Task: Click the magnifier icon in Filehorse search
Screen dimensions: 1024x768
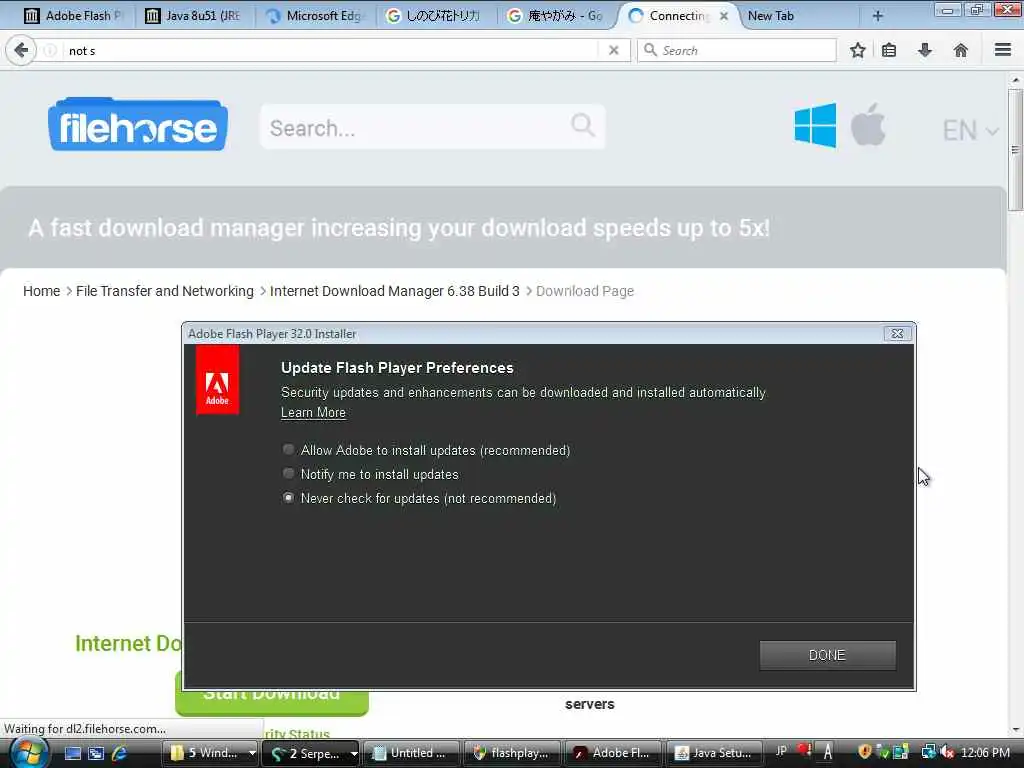Action: pos(583,124)
